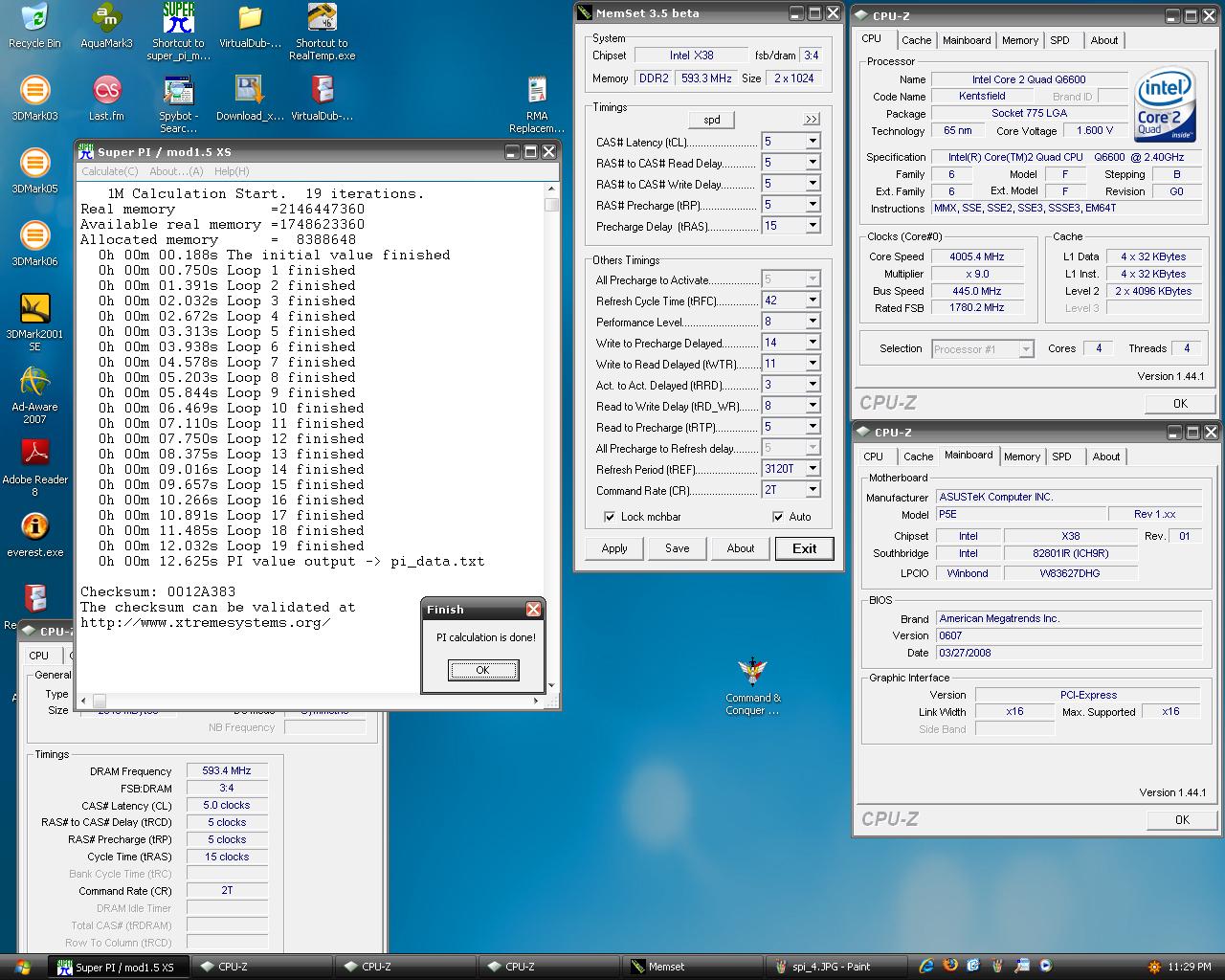Select the Last.fm desktop icon
1225x980 pixels.
(x=106, y=99)
